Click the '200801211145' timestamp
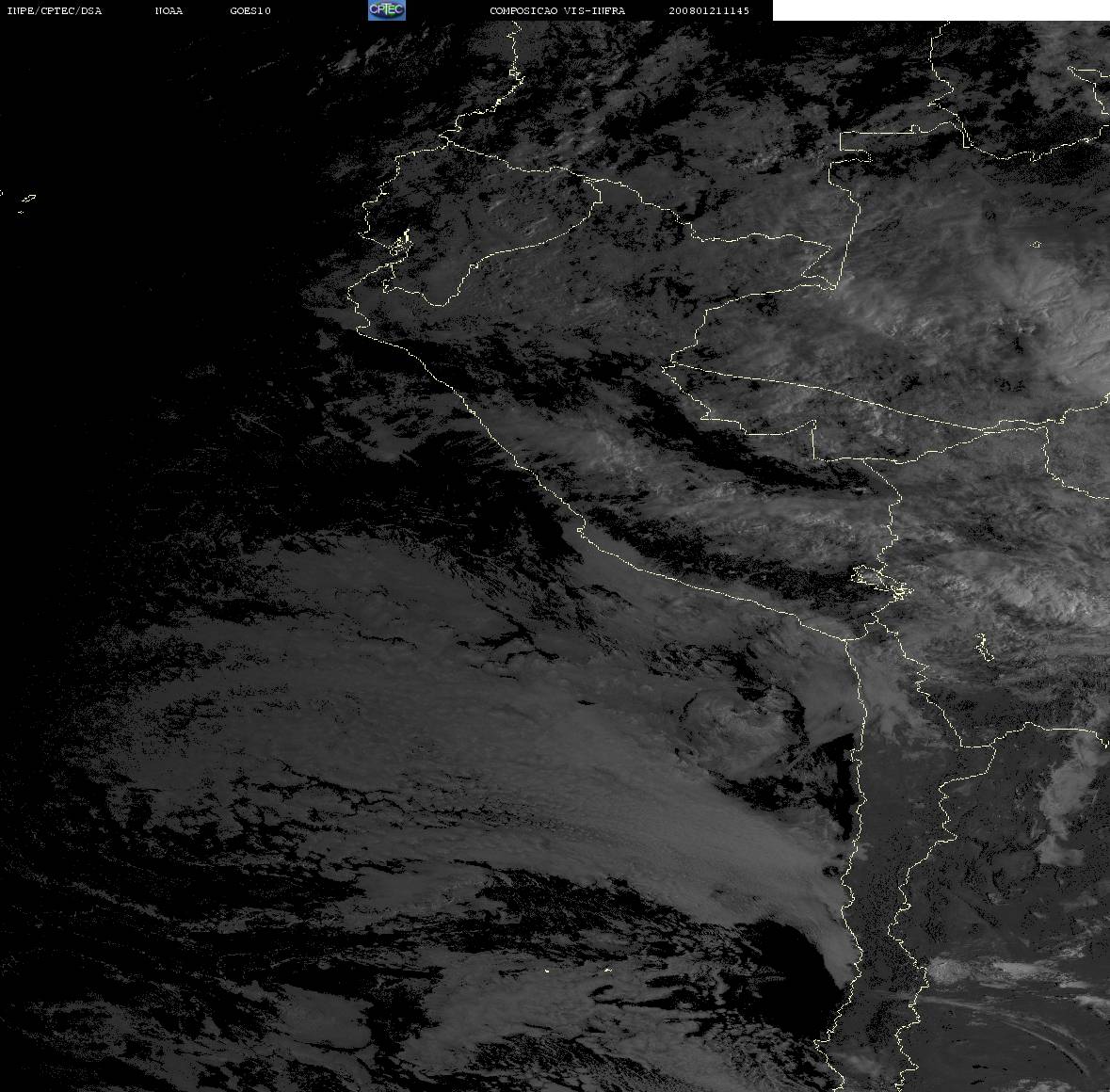 point(709,10)
